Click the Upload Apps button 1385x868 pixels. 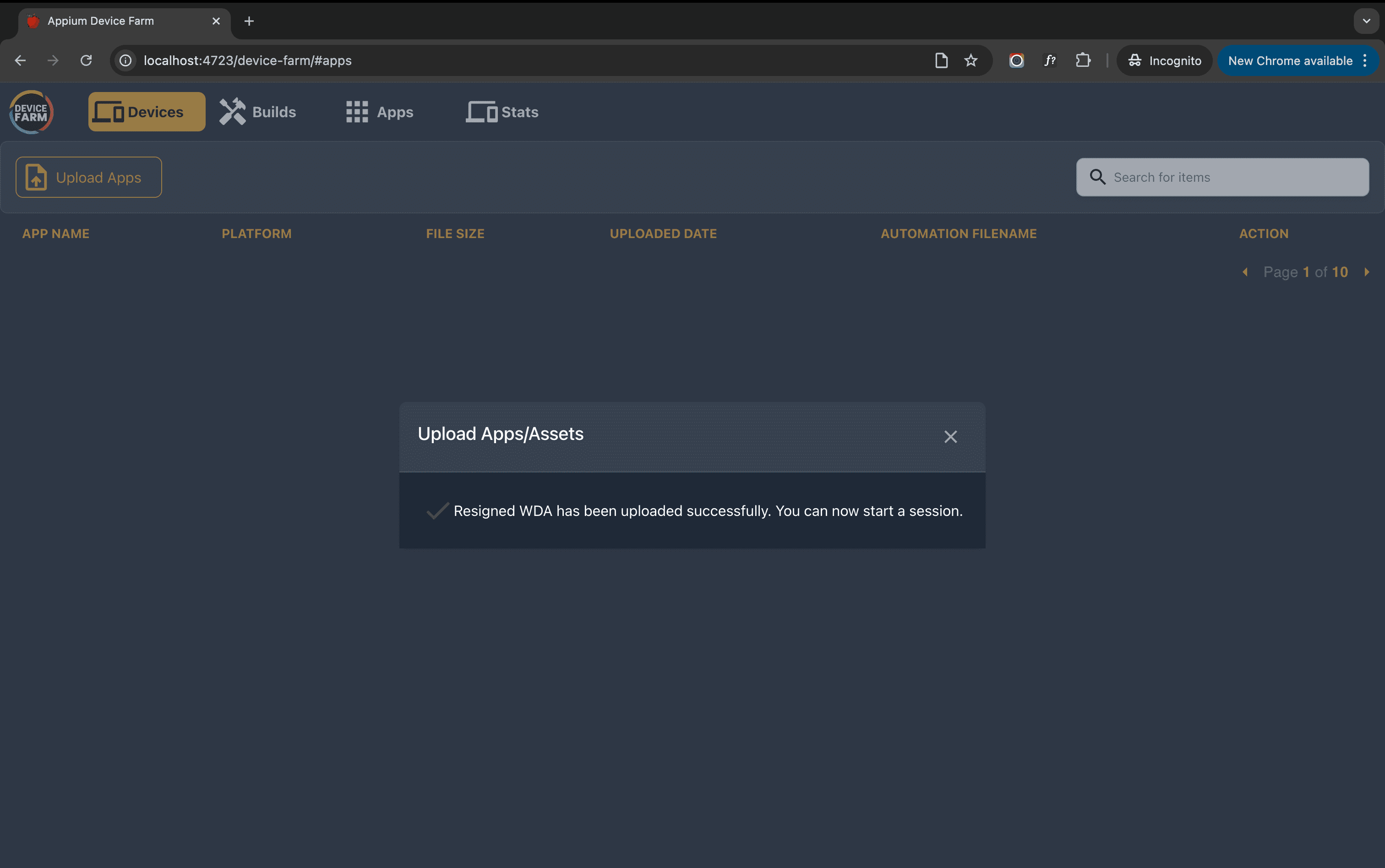point(88,177)
